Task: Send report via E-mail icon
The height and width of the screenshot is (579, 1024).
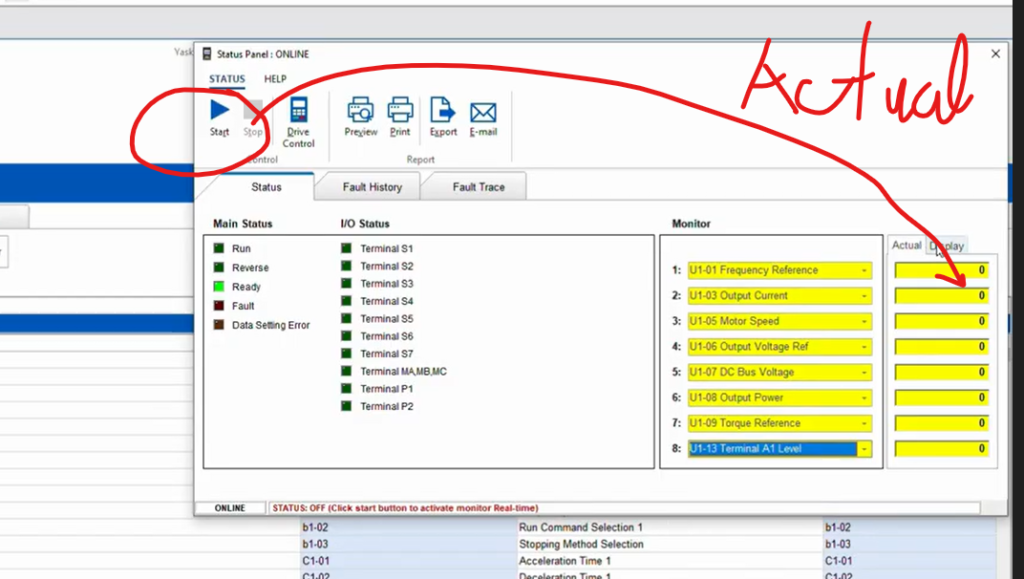Action: coord(484,110)
